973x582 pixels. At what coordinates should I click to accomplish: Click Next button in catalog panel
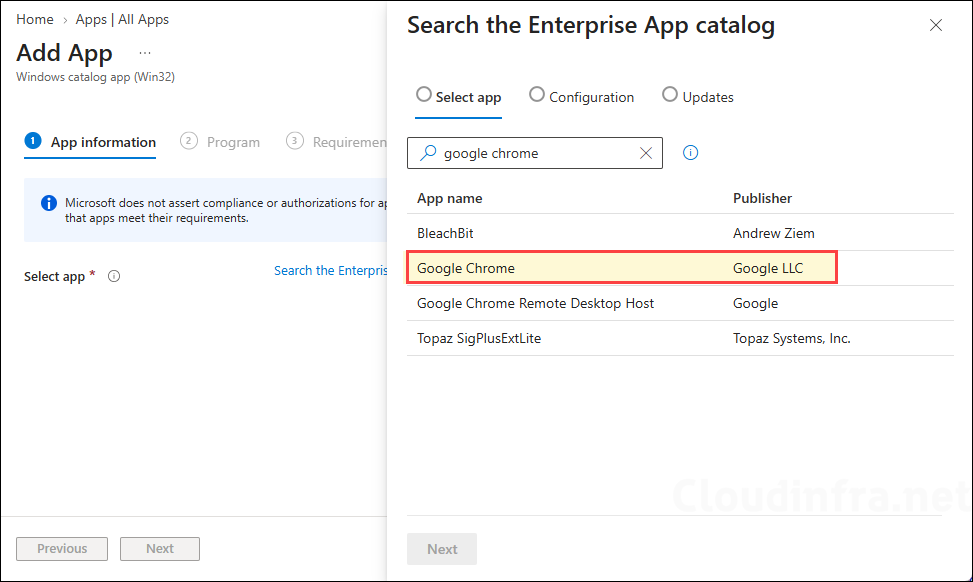click(442, 549)
